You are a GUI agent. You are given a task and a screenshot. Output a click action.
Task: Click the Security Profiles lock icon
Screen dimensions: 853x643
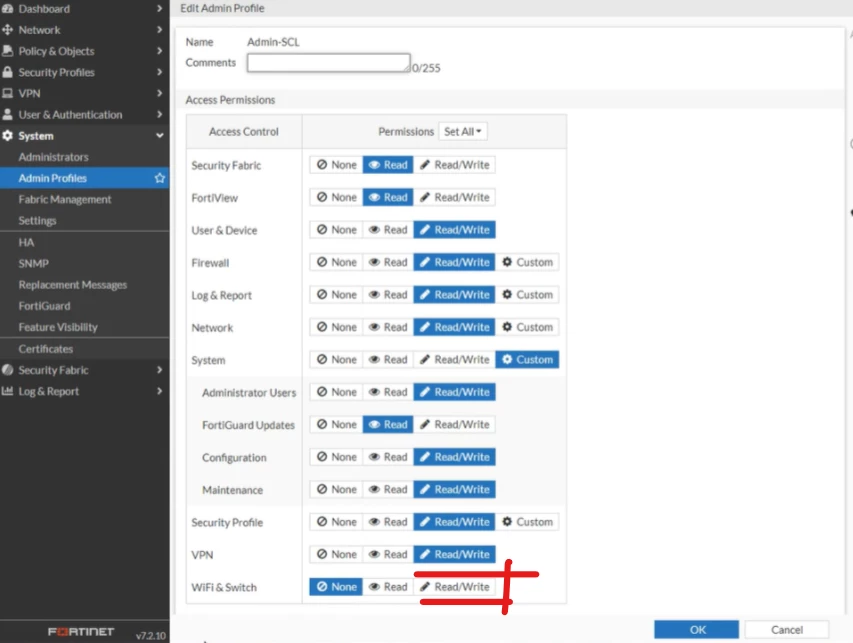[8, 72]
